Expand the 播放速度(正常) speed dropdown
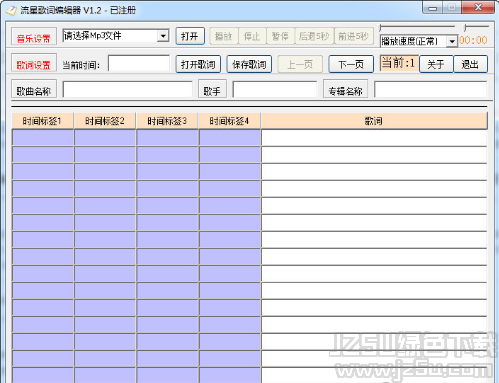The image size is (499, 383). point(452,41)
